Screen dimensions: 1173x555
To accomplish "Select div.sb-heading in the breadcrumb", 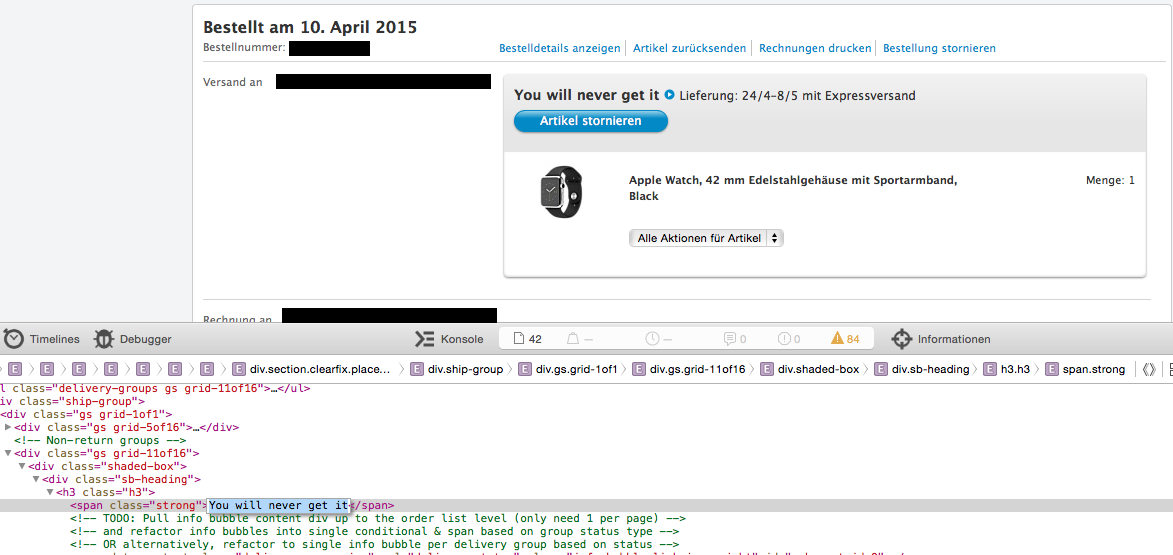I will 922,369.
